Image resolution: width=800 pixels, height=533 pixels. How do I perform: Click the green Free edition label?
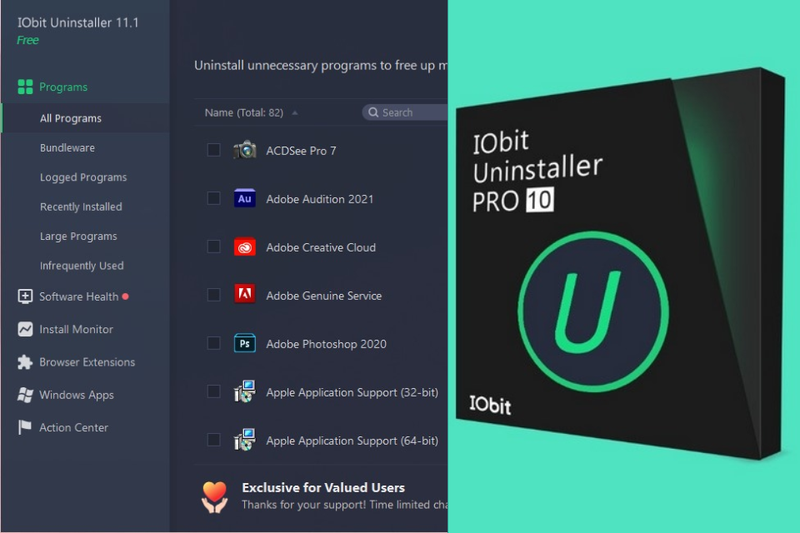(x=28, y=40)
